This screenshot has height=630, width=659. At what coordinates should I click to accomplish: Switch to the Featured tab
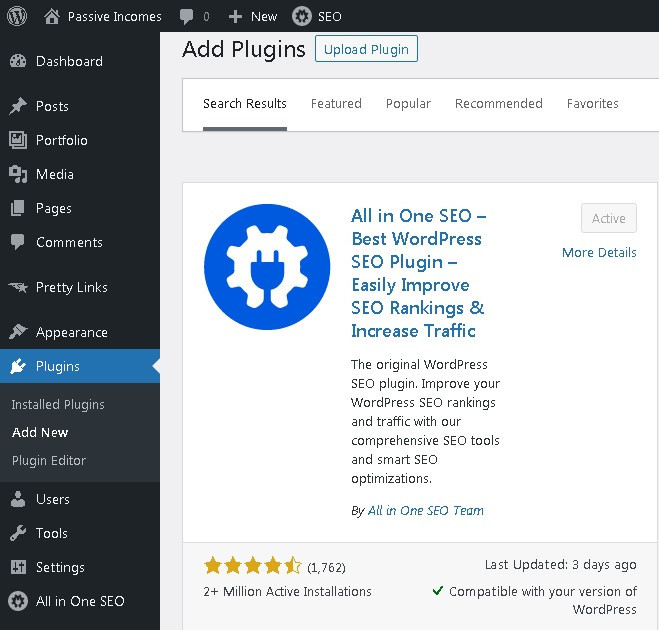tap(336, 104)
